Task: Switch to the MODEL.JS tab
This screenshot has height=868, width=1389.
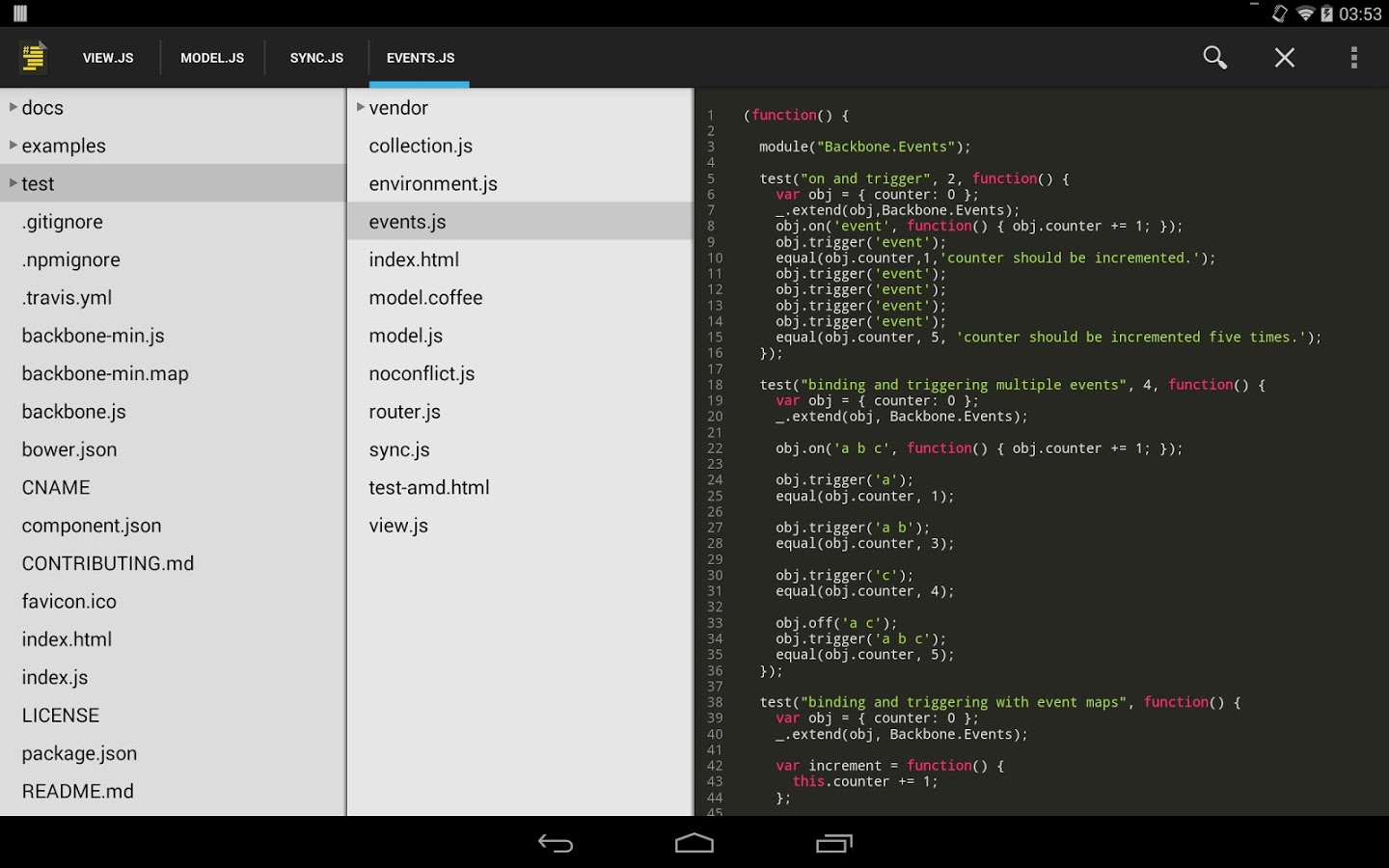Action: click(x=212, y=57)
